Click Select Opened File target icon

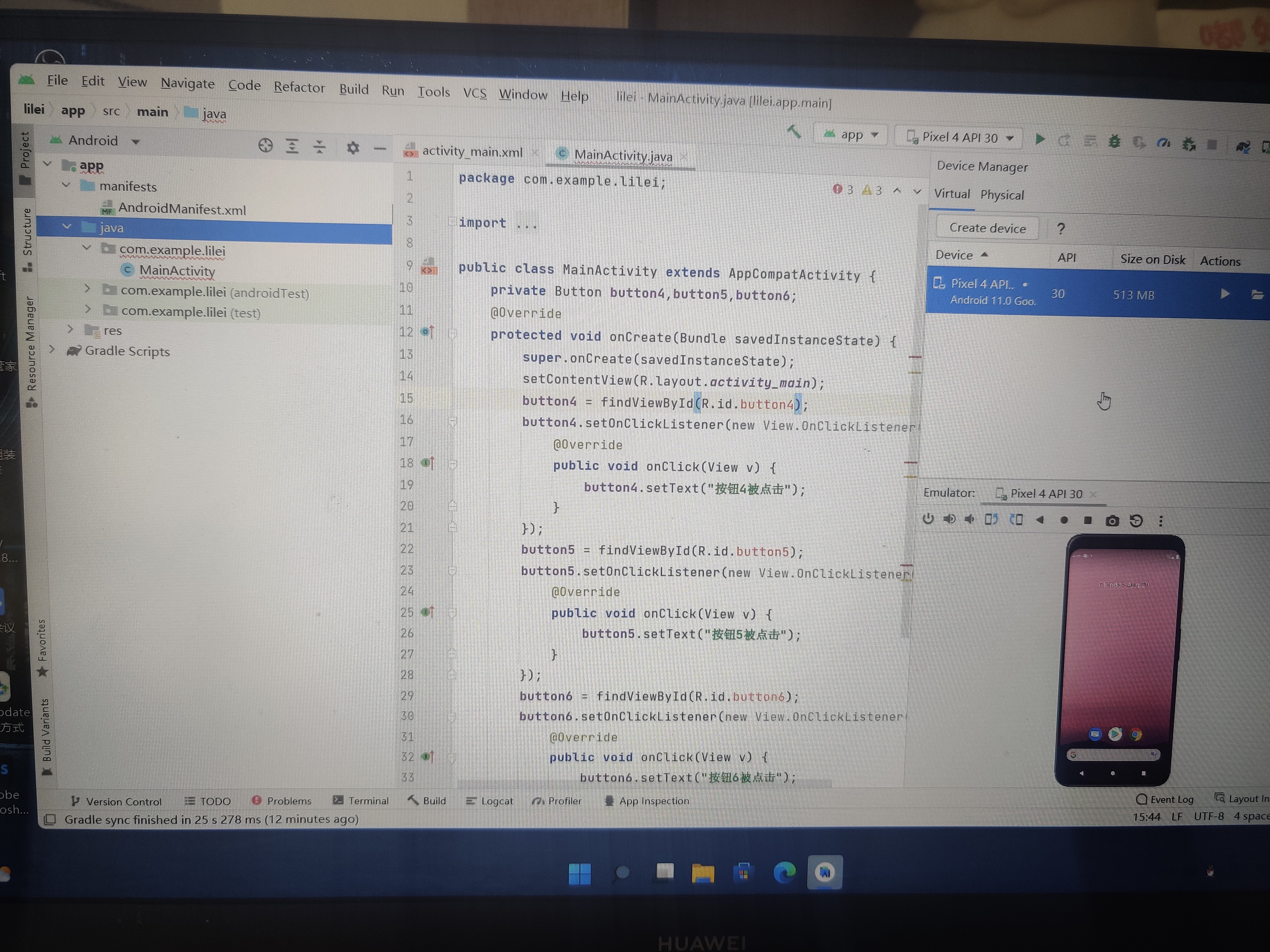pyautogui.click(x=265, y=146)
